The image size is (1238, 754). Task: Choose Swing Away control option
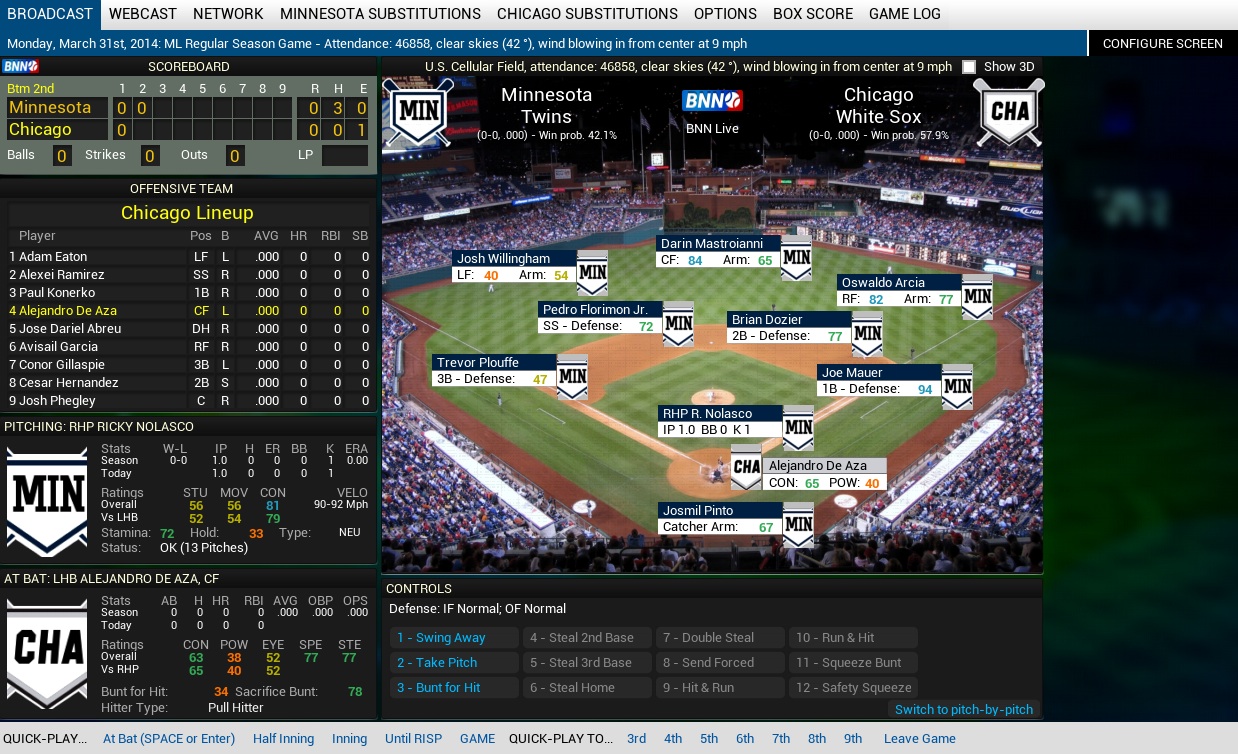[x=441, y=638]
